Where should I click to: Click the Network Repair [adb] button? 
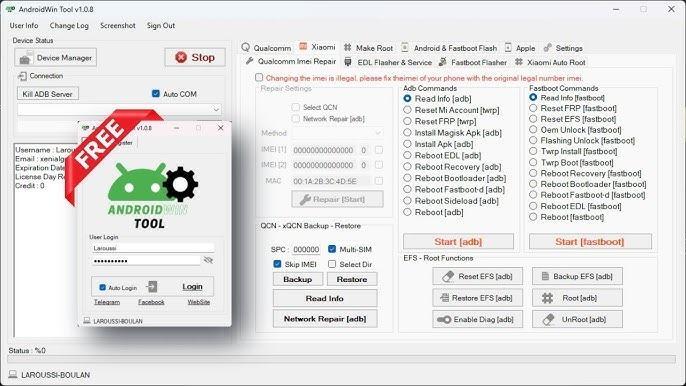point(325,319)
